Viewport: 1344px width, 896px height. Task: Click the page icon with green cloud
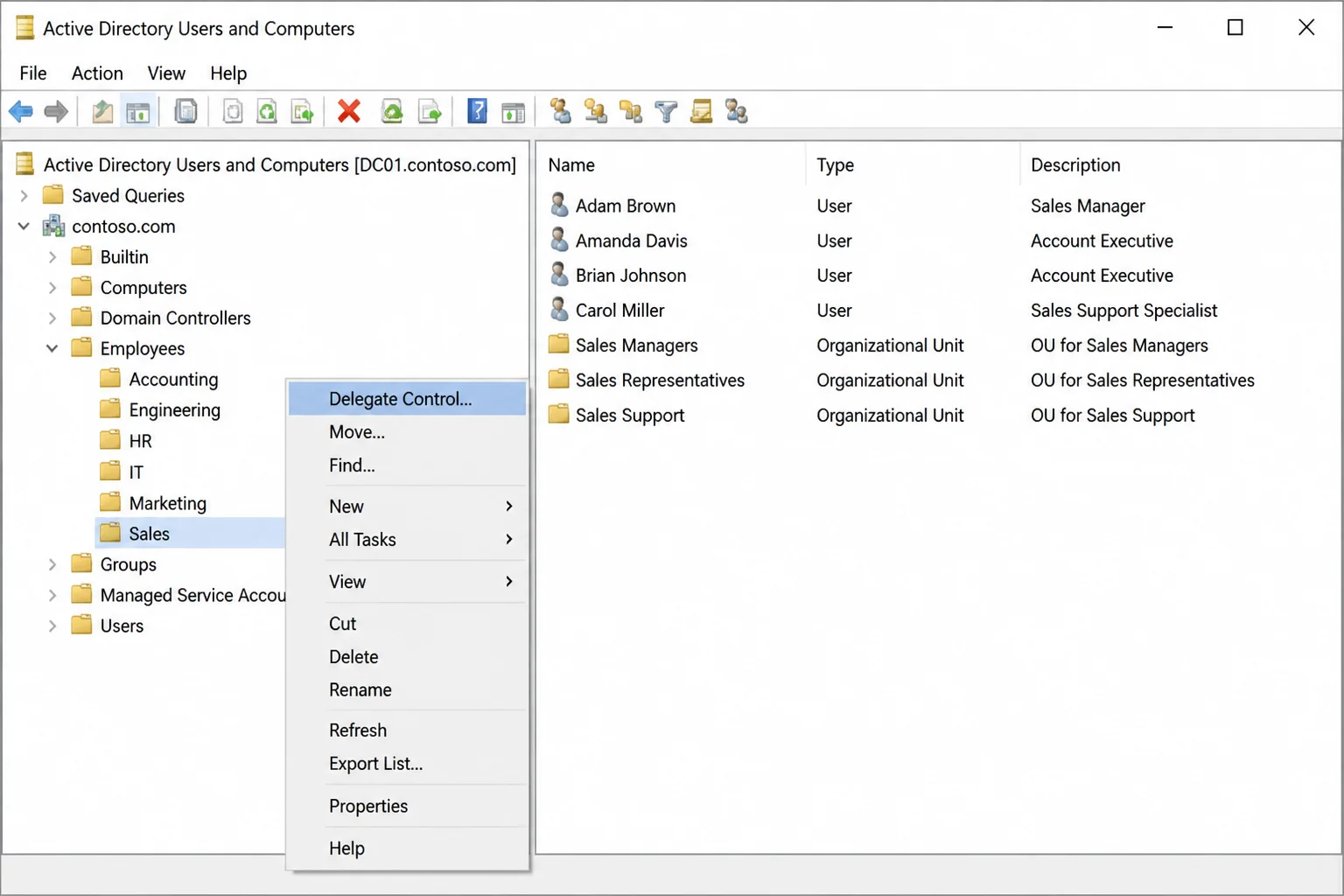click(x=393, y=111)
